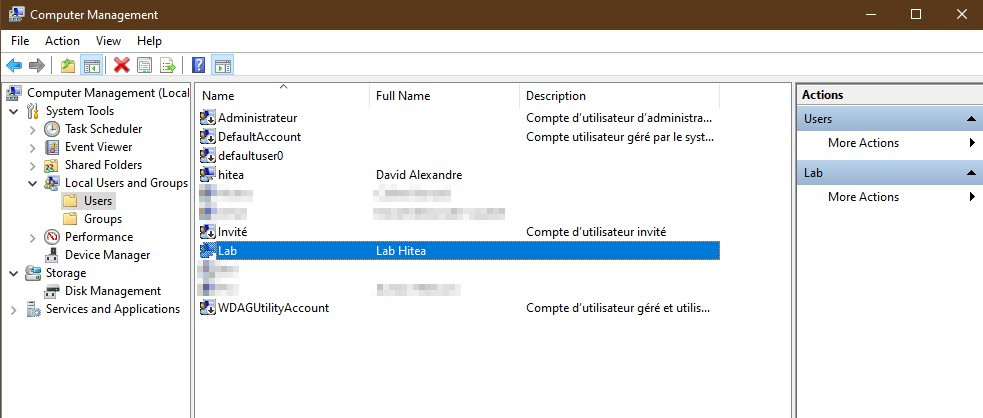Open the File menu
983x418 pixels.
[20, 41]
